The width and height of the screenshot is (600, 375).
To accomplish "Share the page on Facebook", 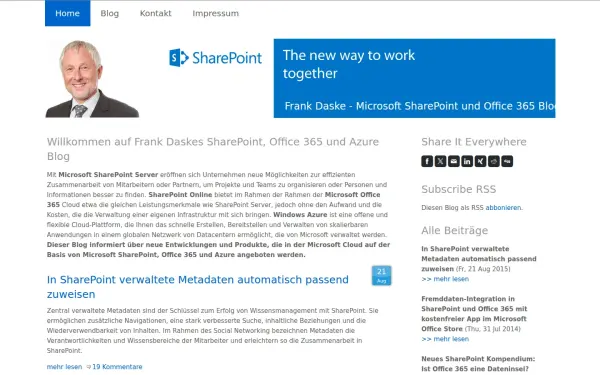I will coord(427,161).
